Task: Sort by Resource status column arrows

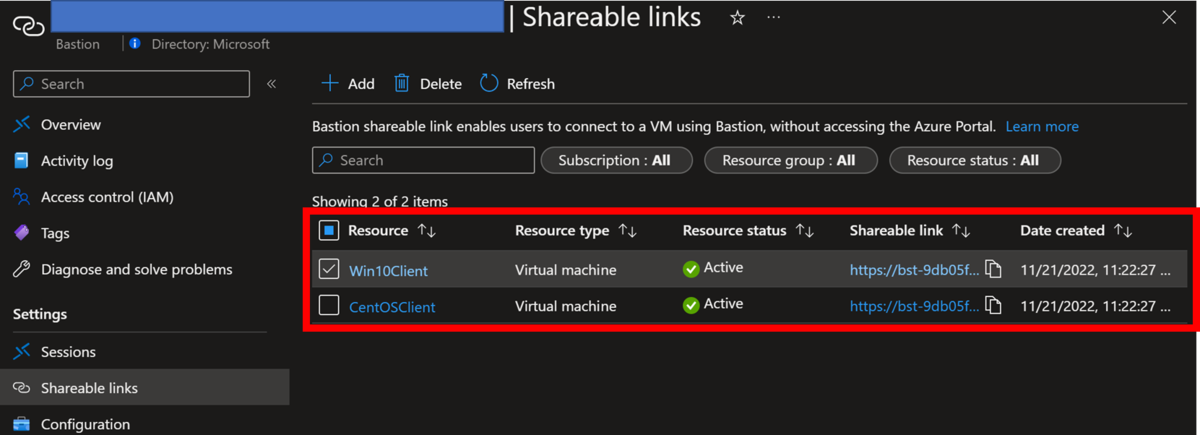Action: pos(804,231)
